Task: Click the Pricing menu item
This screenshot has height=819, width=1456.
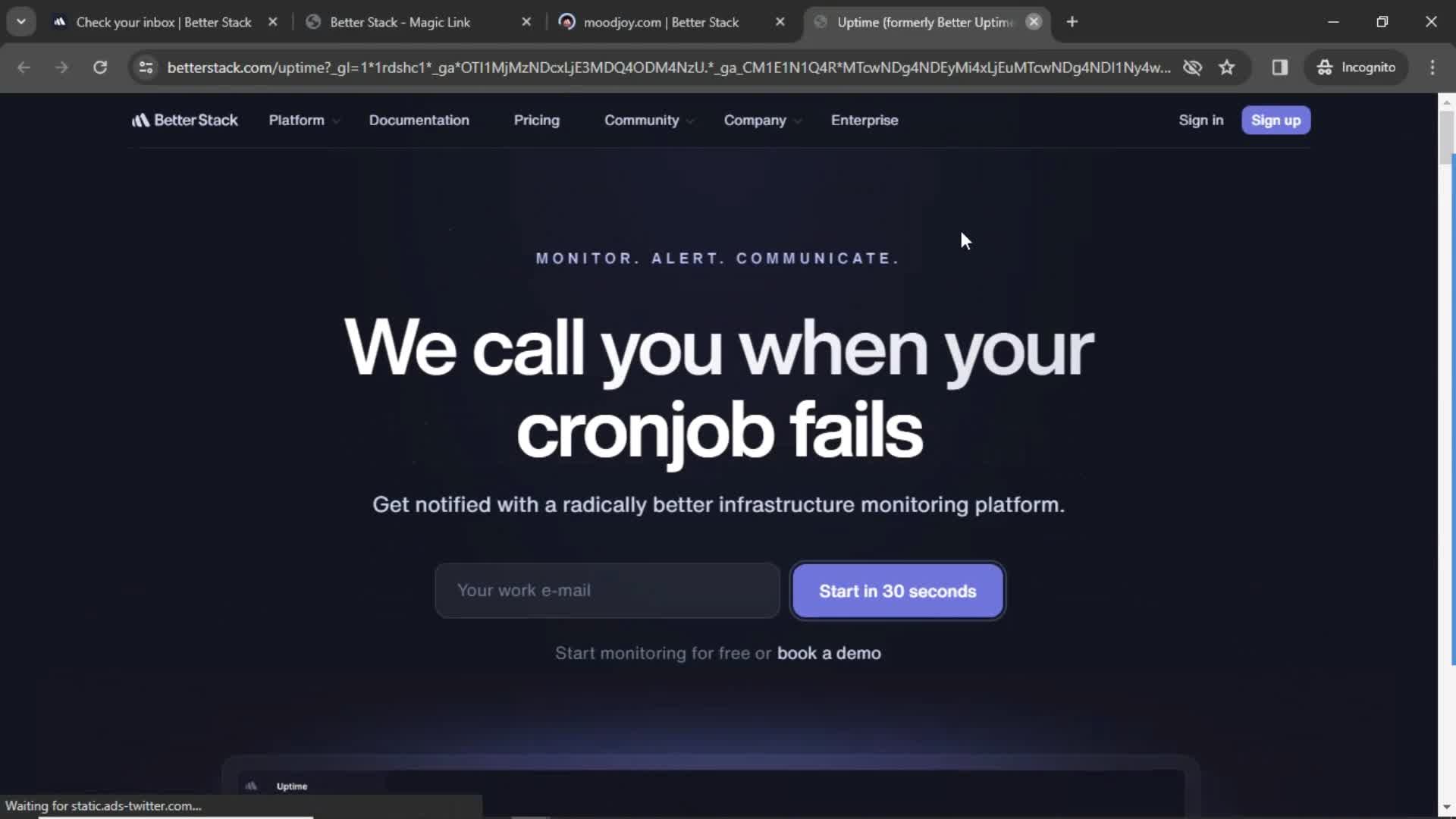Action: [x=537, y=120]
